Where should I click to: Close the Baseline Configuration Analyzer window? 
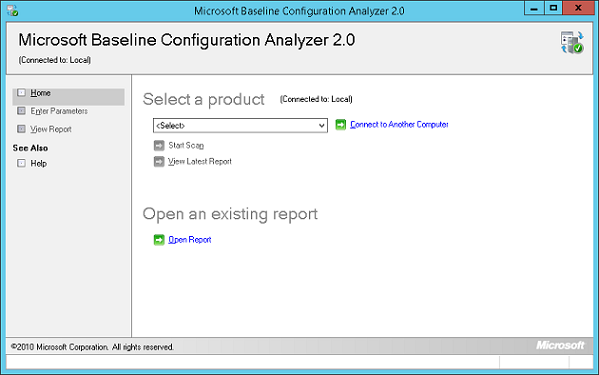coord(578,8)
